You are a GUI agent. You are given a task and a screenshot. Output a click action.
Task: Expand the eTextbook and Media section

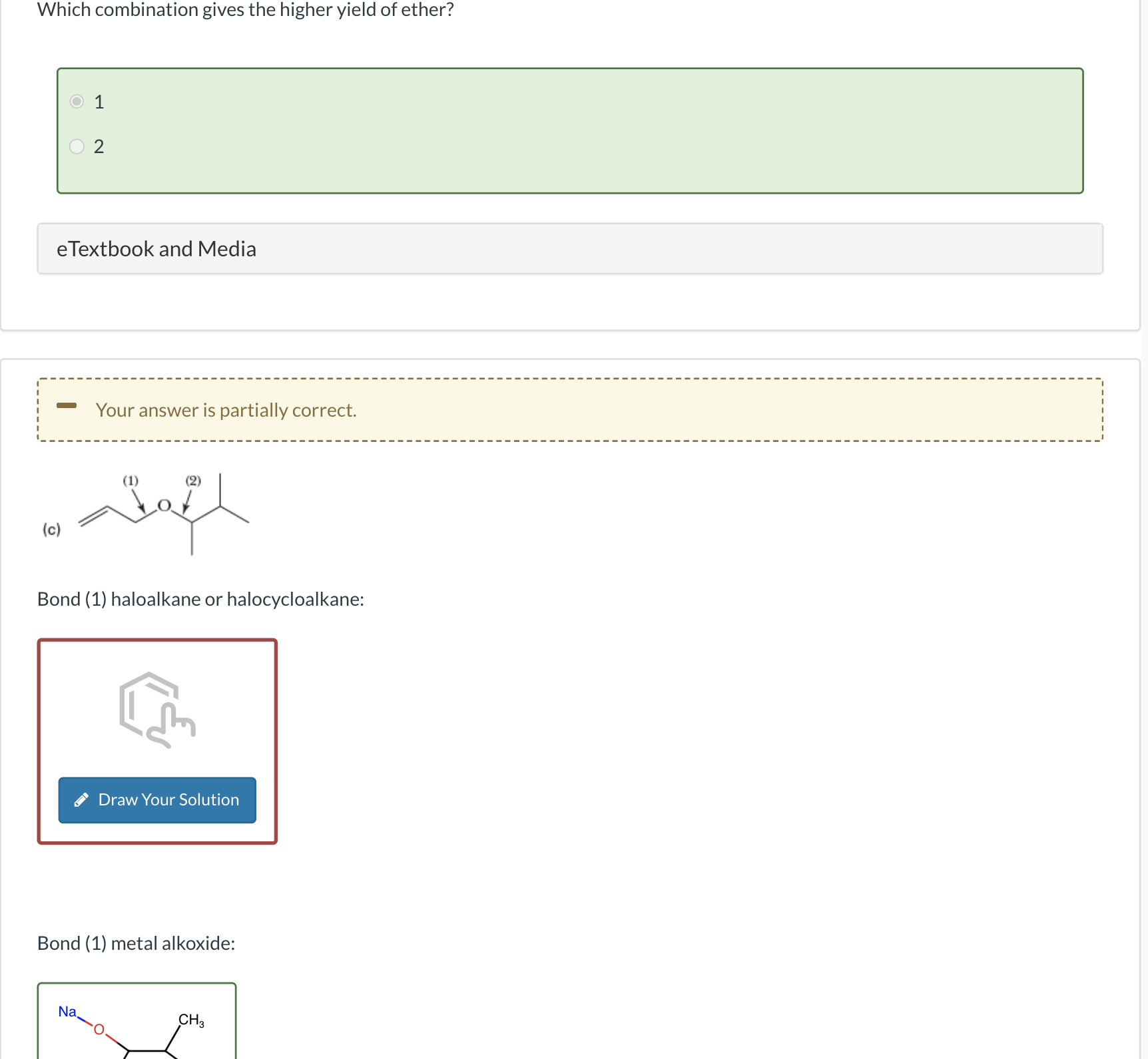pyautogui.click(x=156, y=248)
